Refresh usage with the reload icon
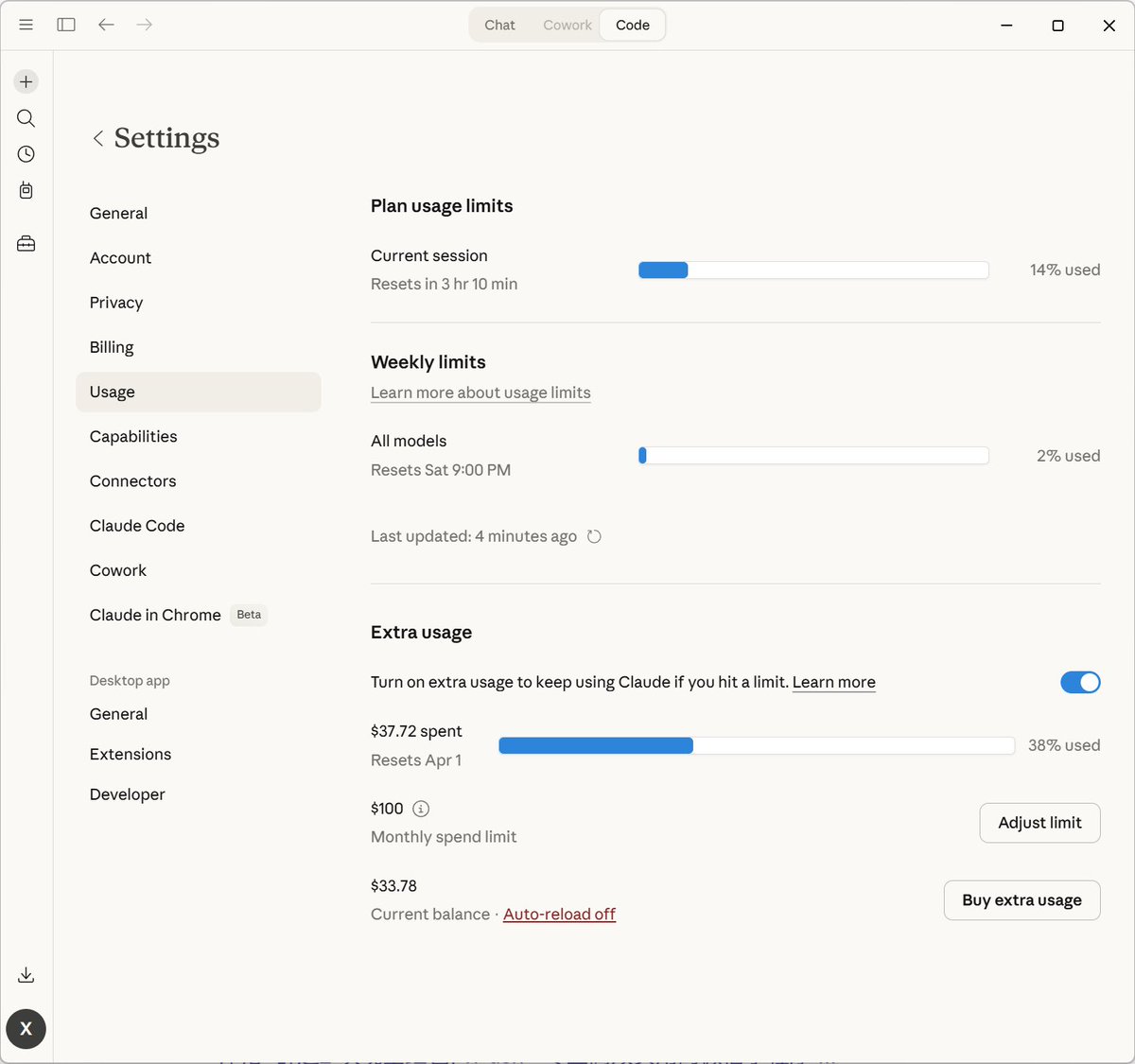Image resolution: width=1135 pixels, height=1064 pixels. pos(594,536)
